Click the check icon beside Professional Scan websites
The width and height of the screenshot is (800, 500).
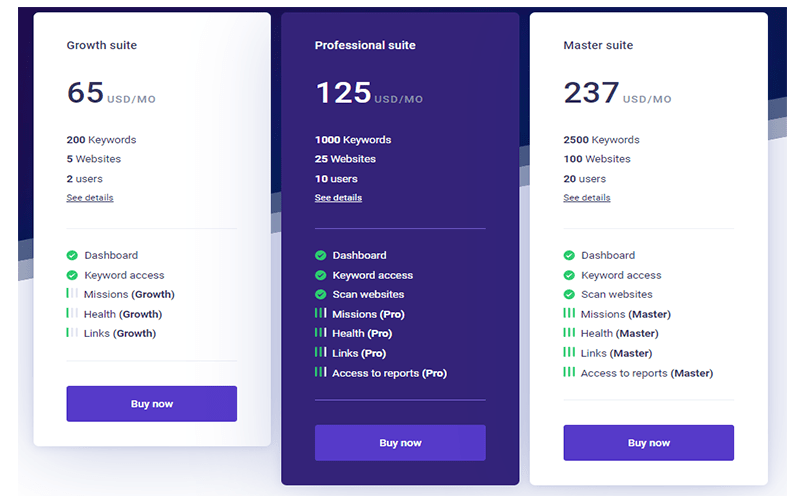[x=320, y=294]
